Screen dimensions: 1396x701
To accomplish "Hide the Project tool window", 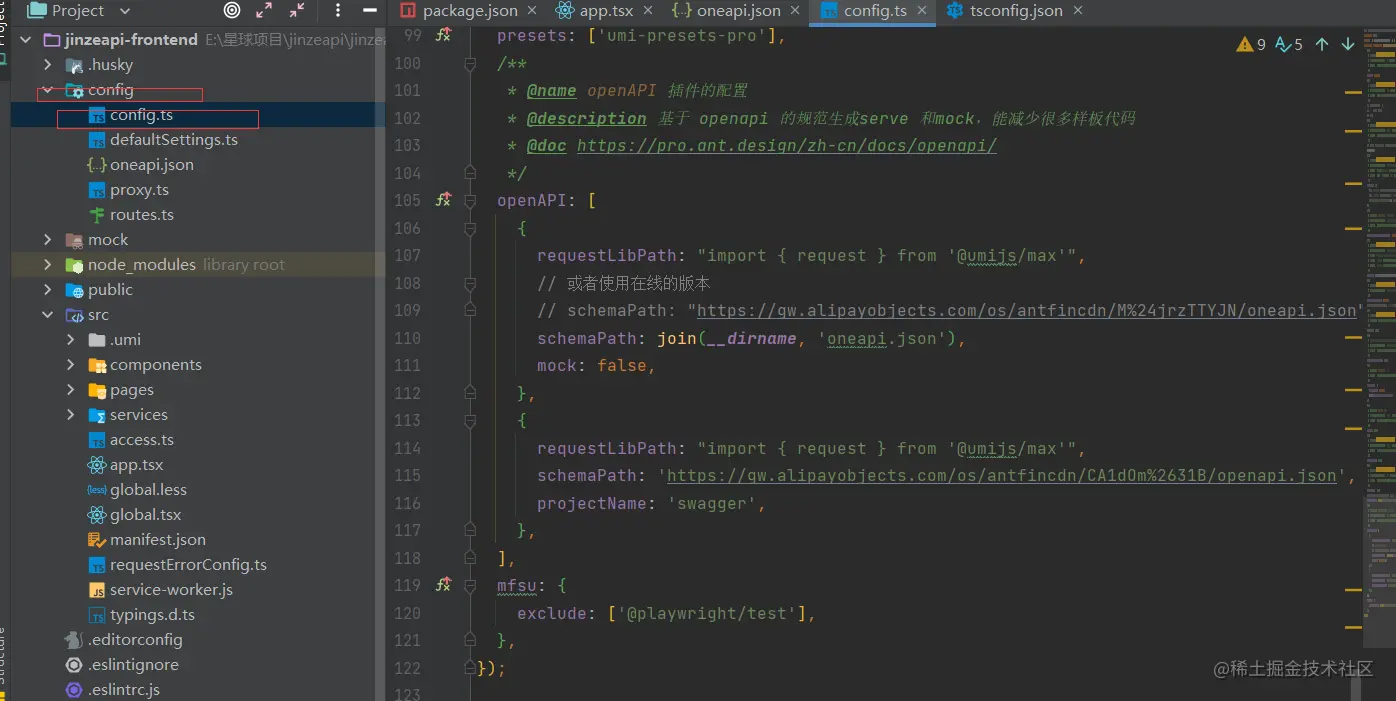I will [x=371, y=11].
